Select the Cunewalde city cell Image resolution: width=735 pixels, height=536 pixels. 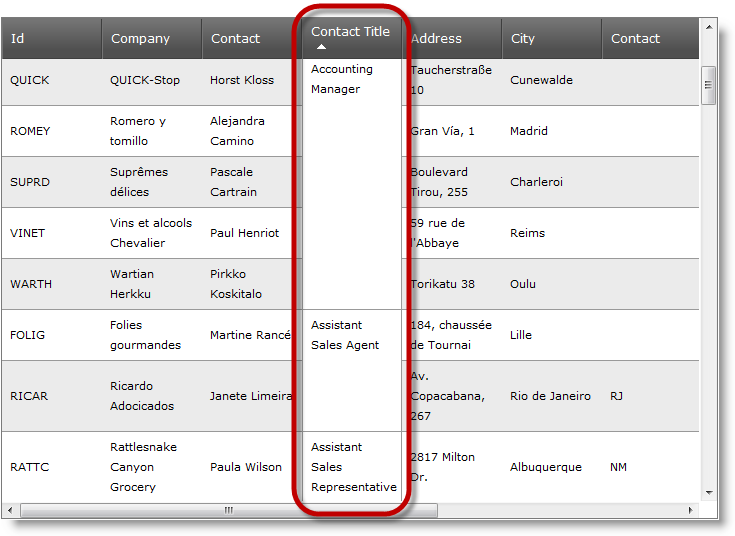tap(552, 82)
